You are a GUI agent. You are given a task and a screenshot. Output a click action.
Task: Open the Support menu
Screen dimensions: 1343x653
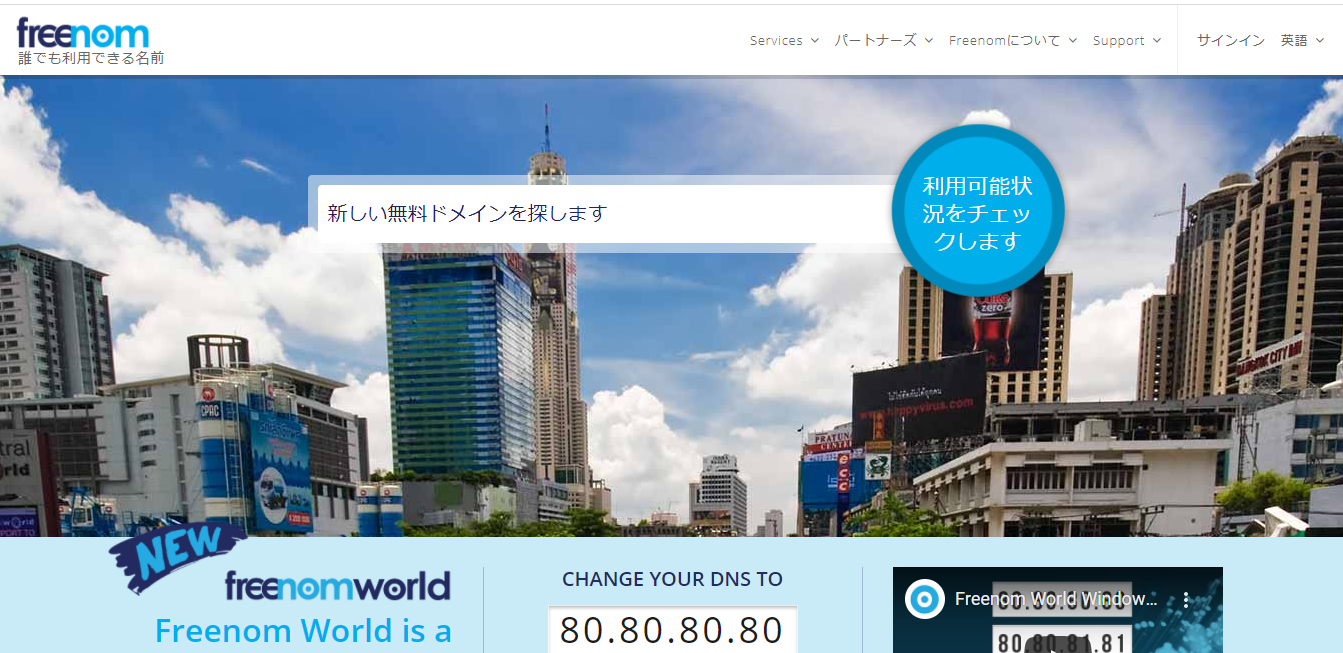pos(1126,40)
